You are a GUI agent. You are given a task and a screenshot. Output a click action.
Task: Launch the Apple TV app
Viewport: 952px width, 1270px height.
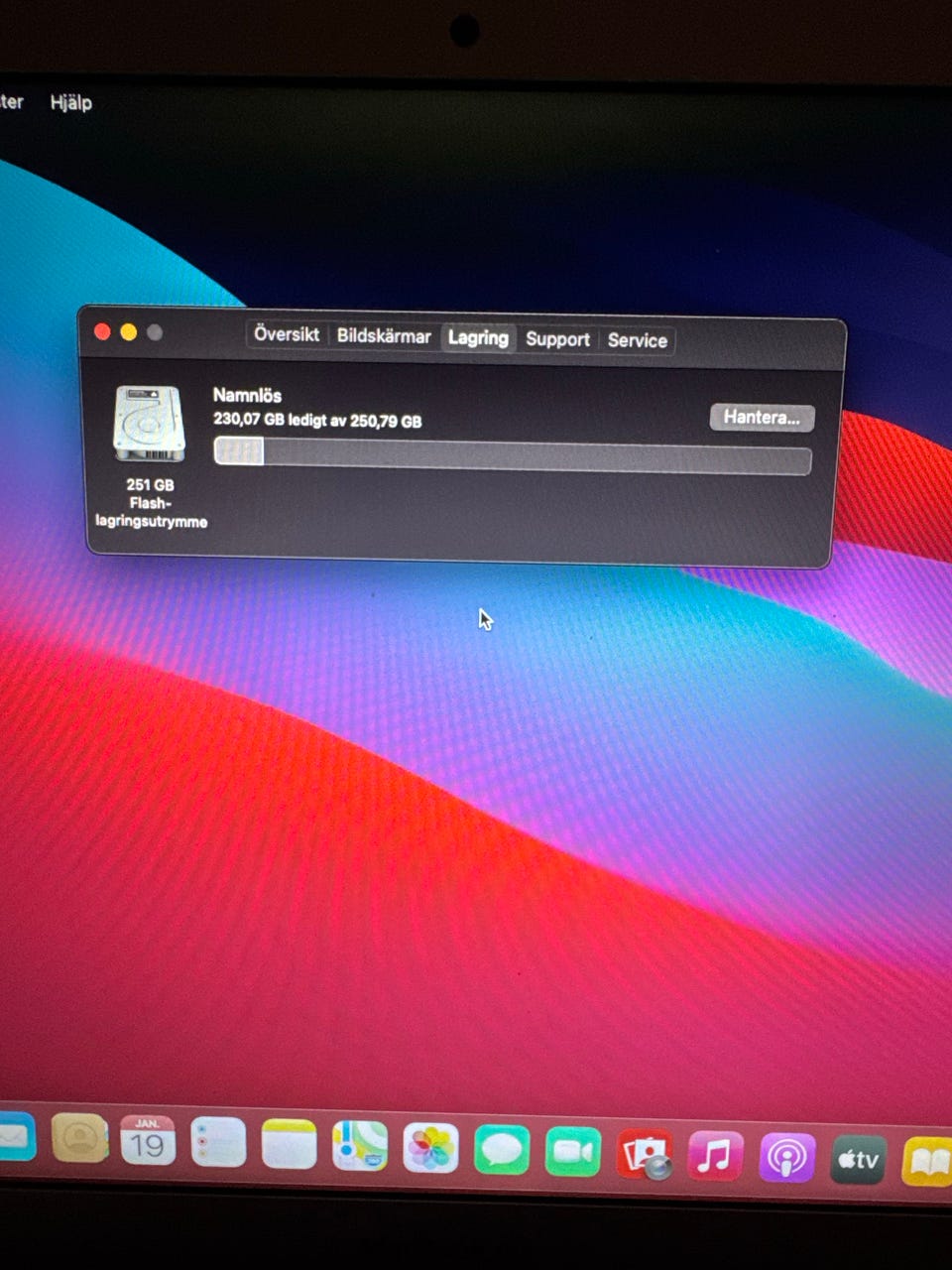859,1160
